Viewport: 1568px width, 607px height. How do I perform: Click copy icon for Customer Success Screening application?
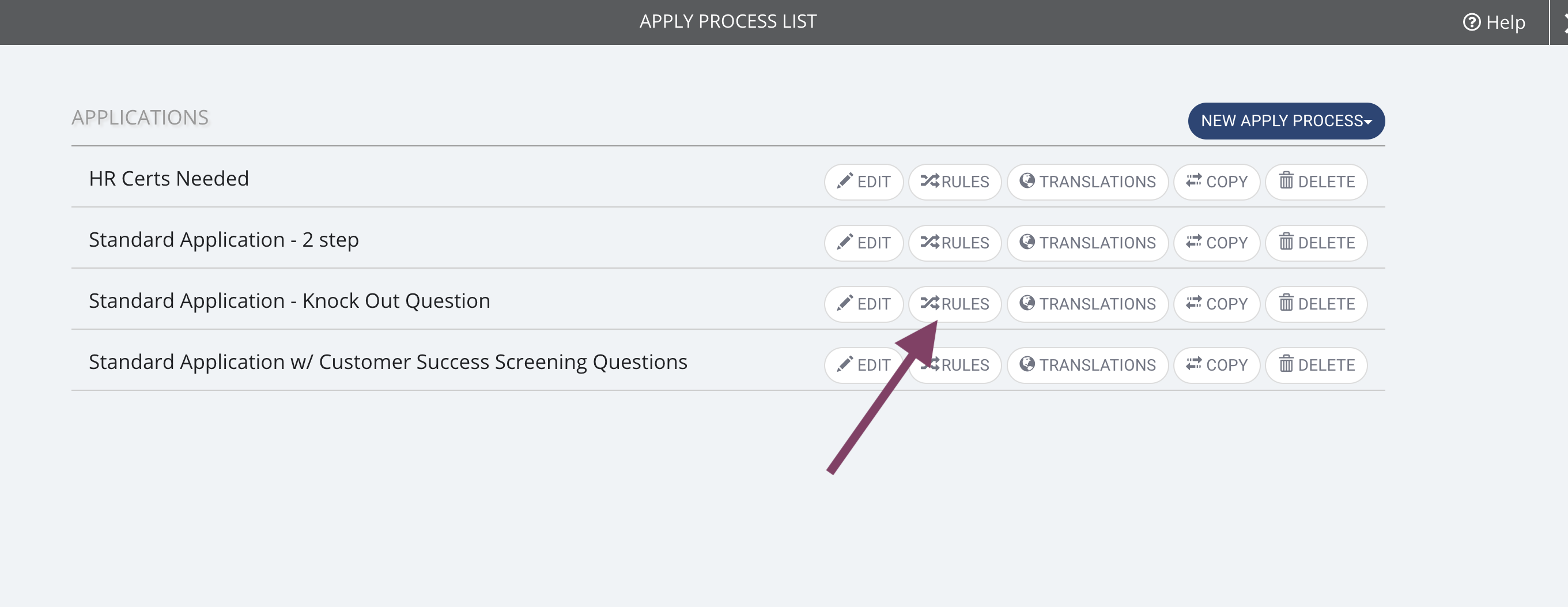coord(1193,364)
